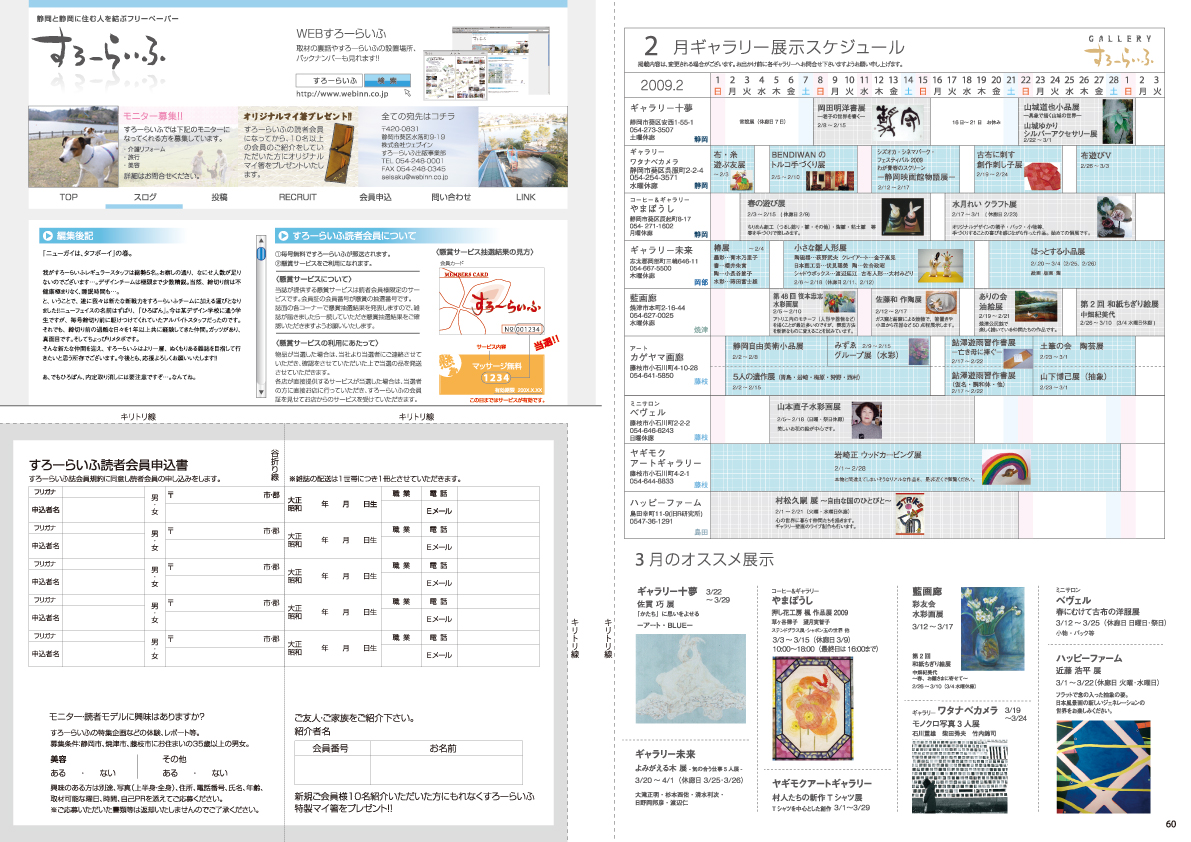Image resolution: width=1191 pixels, height=842 pixels.
Task: Click the rainbow image in ウッドカービング展 row
Action: pos(1005,468)
